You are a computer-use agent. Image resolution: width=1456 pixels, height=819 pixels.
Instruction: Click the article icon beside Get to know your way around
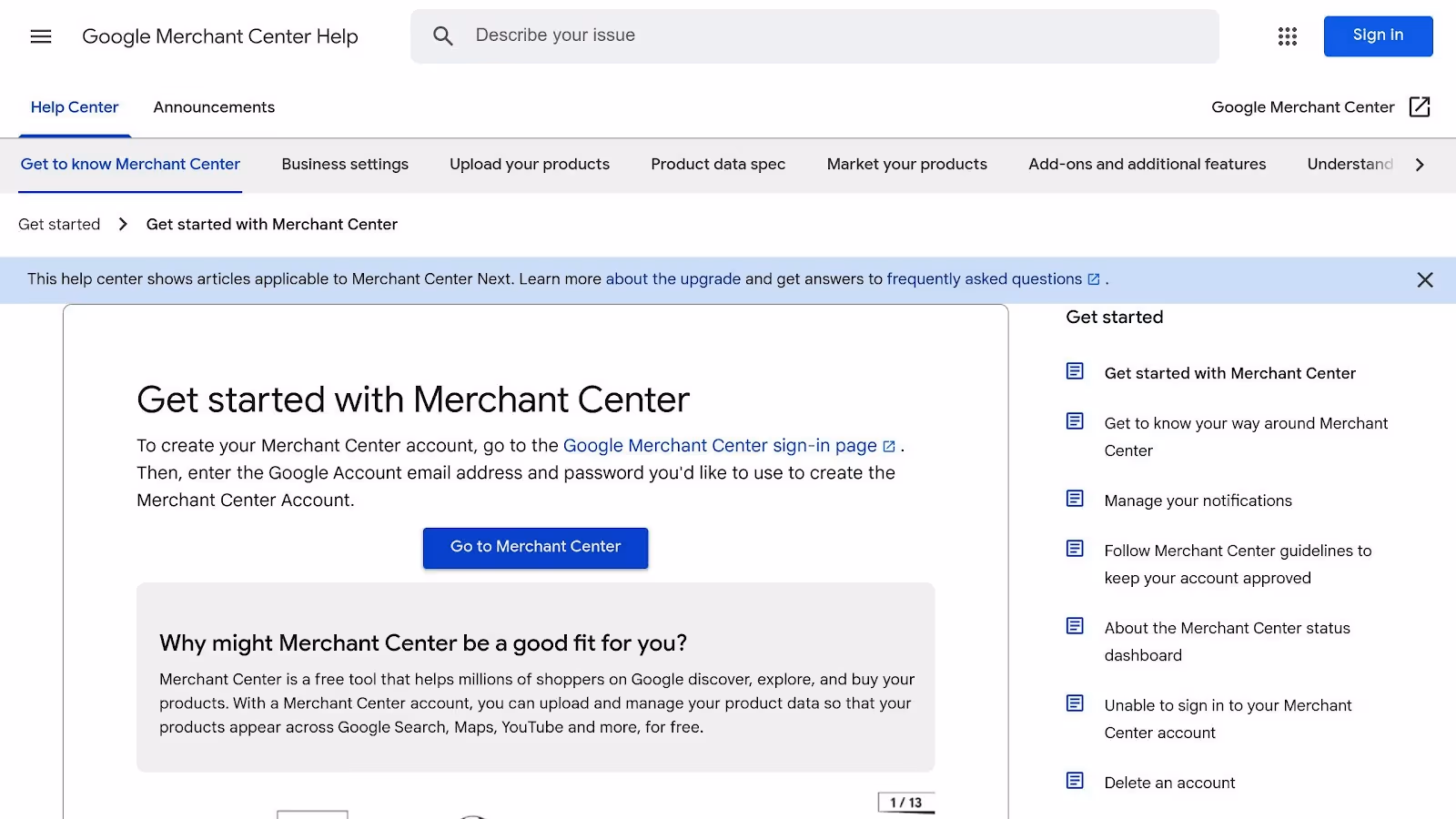[x=1075, y=421]
